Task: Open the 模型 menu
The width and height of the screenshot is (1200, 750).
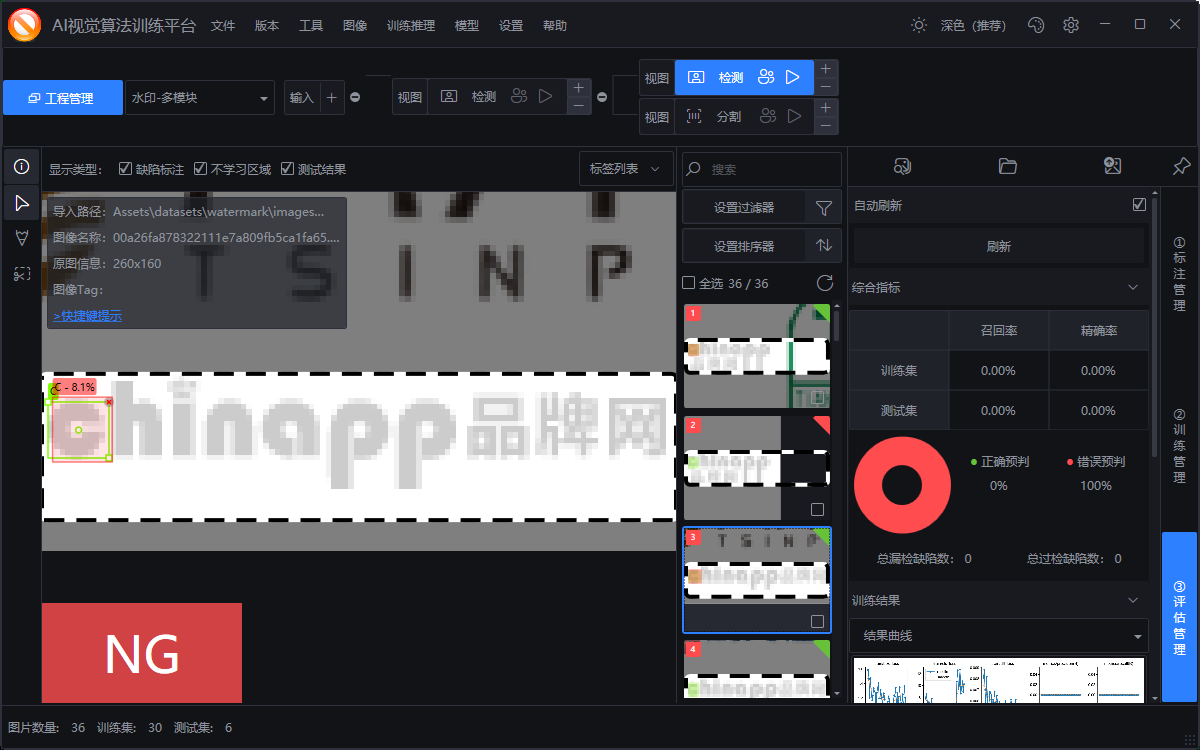Action: pyautogui.click(x=467, y=26)
